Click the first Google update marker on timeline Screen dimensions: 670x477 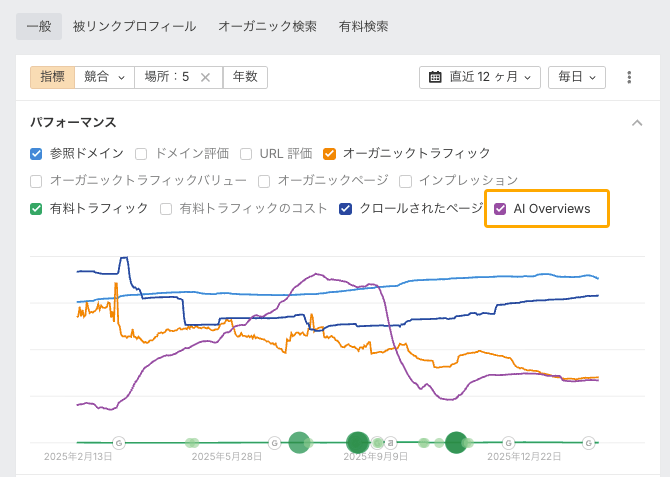click(119, 442)
